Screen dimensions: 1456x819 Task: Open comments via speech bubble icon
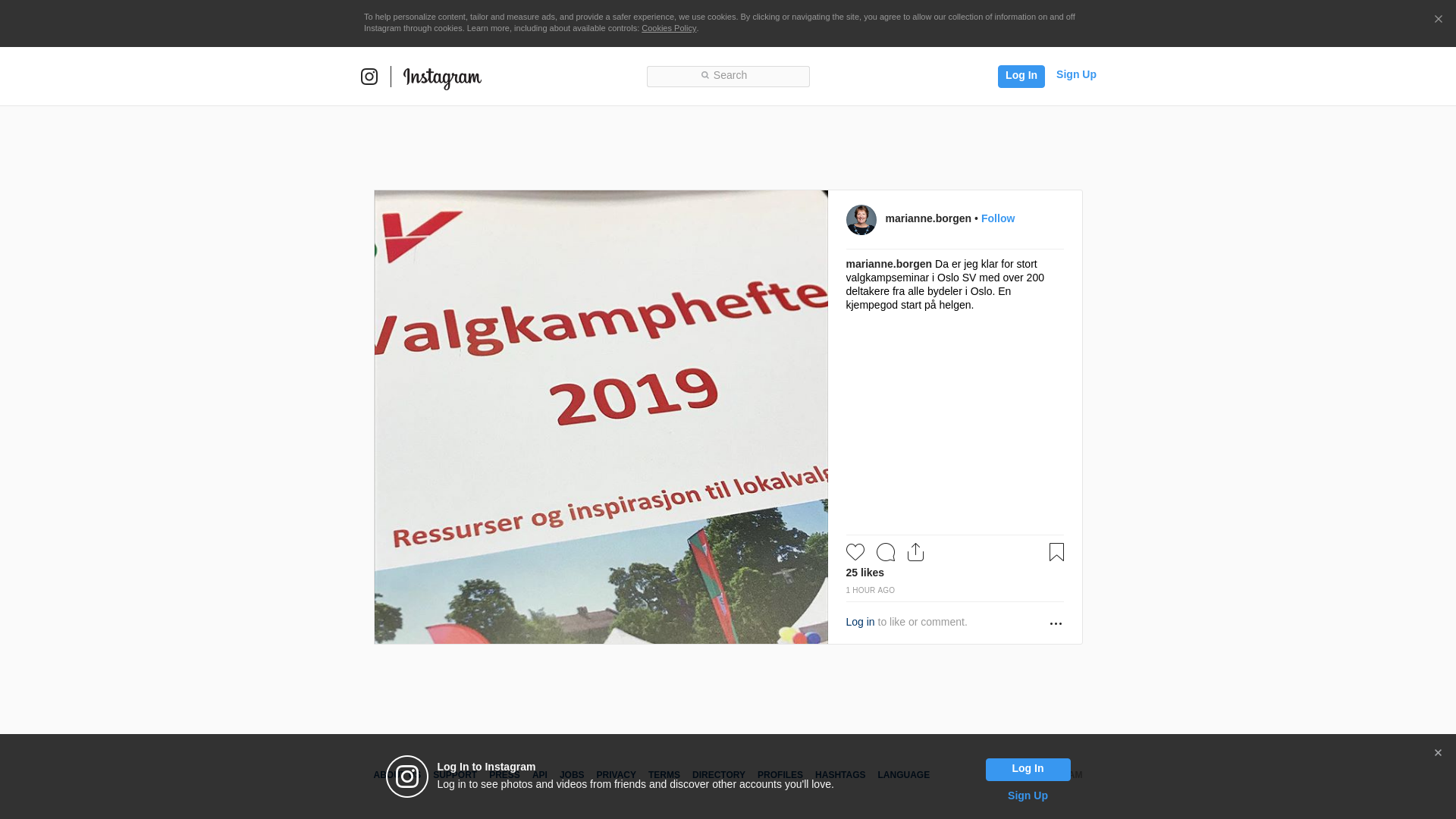point(886,552)
